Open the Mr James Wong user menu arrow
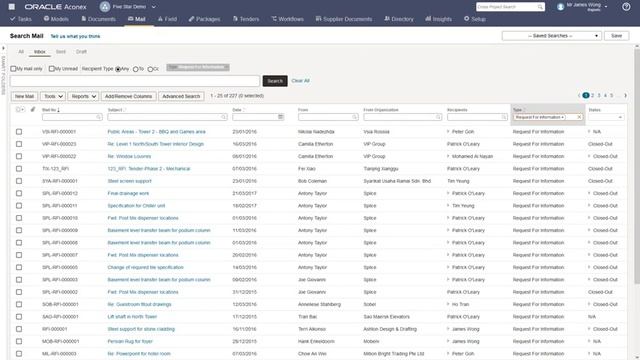640x360 pixels. [x=606, y=7]
